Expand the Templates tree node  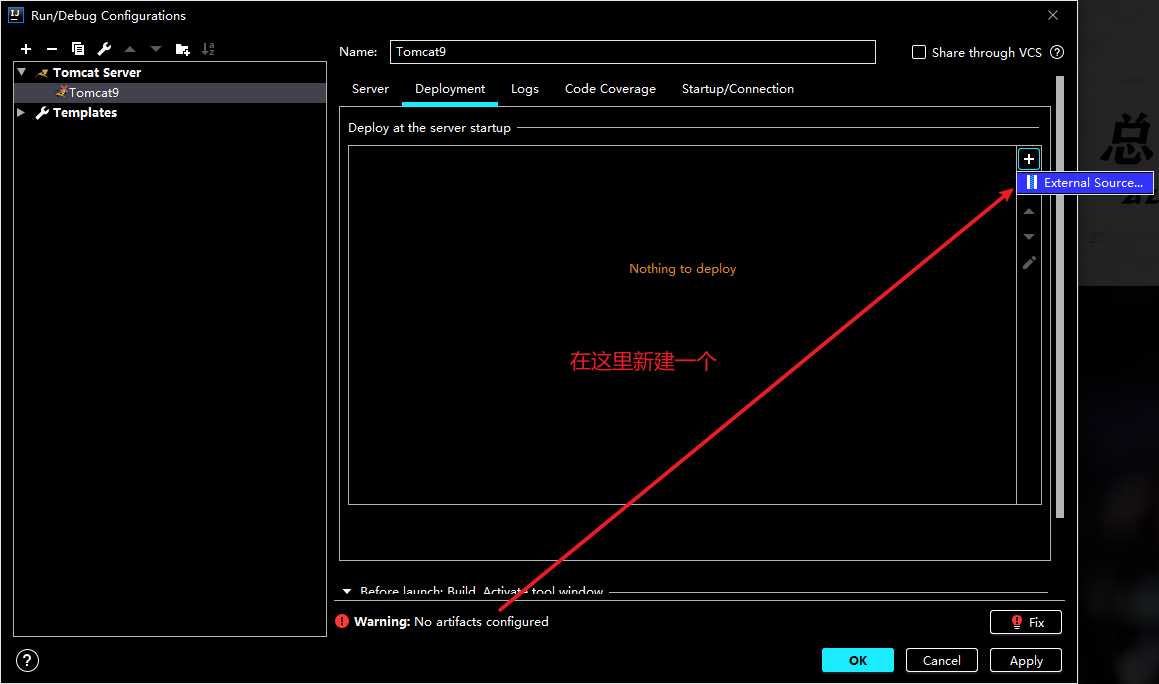click(21, 112)
